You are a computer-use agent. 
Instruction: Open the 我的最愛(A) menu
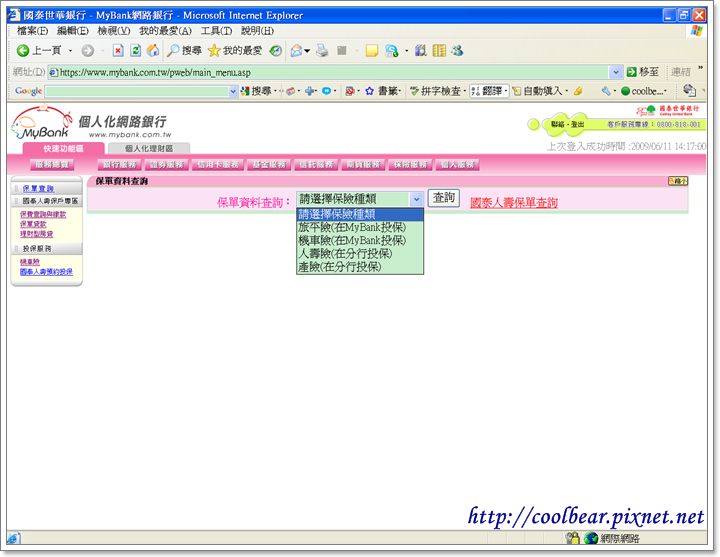[165, 31]
